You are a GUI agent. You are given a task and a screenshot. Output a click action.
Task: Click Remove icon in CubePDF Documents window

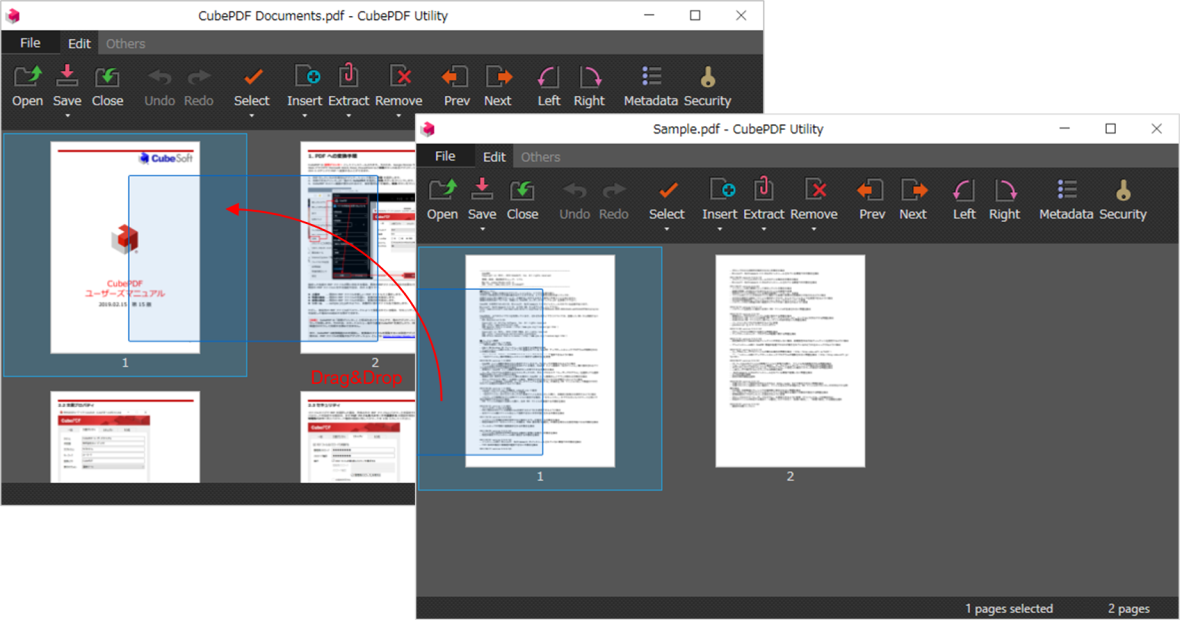pyautogui.click(x=400, y=75)
